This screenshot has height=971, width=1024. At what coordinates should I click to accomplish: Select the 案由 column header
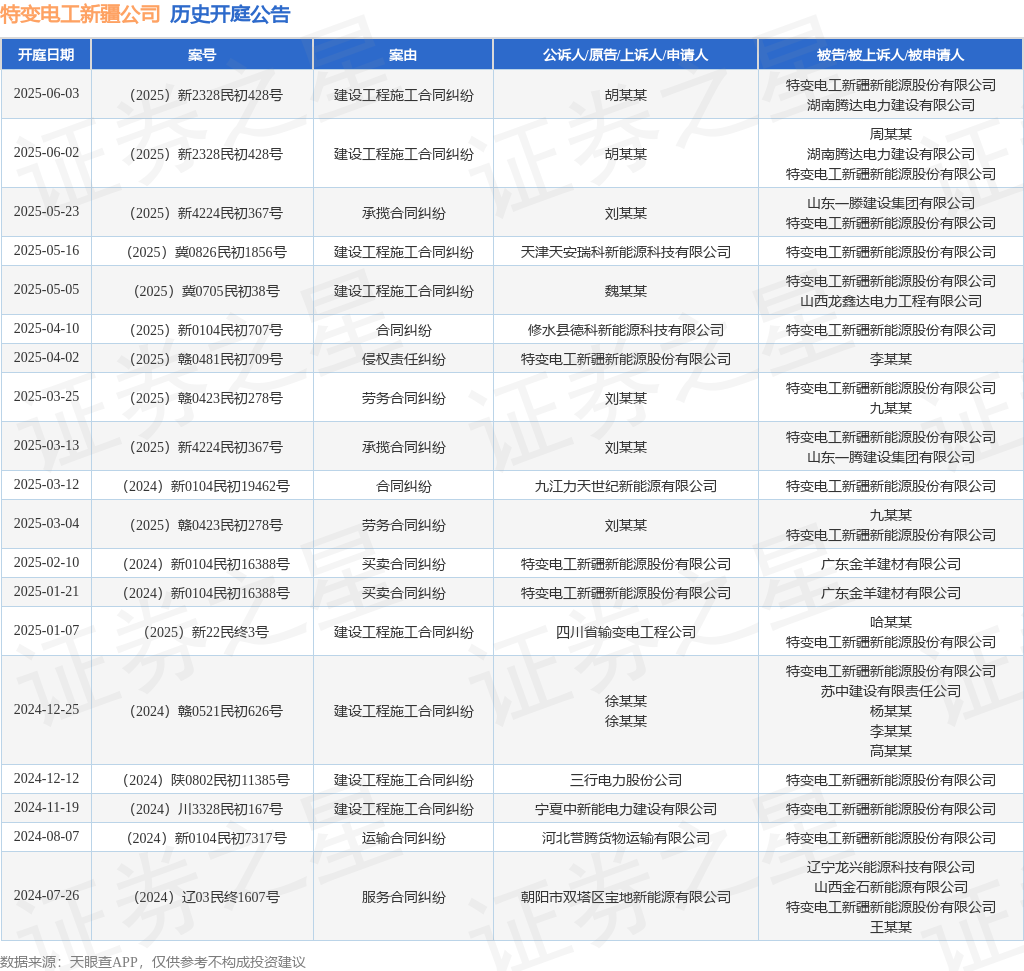tap(403, 55)
